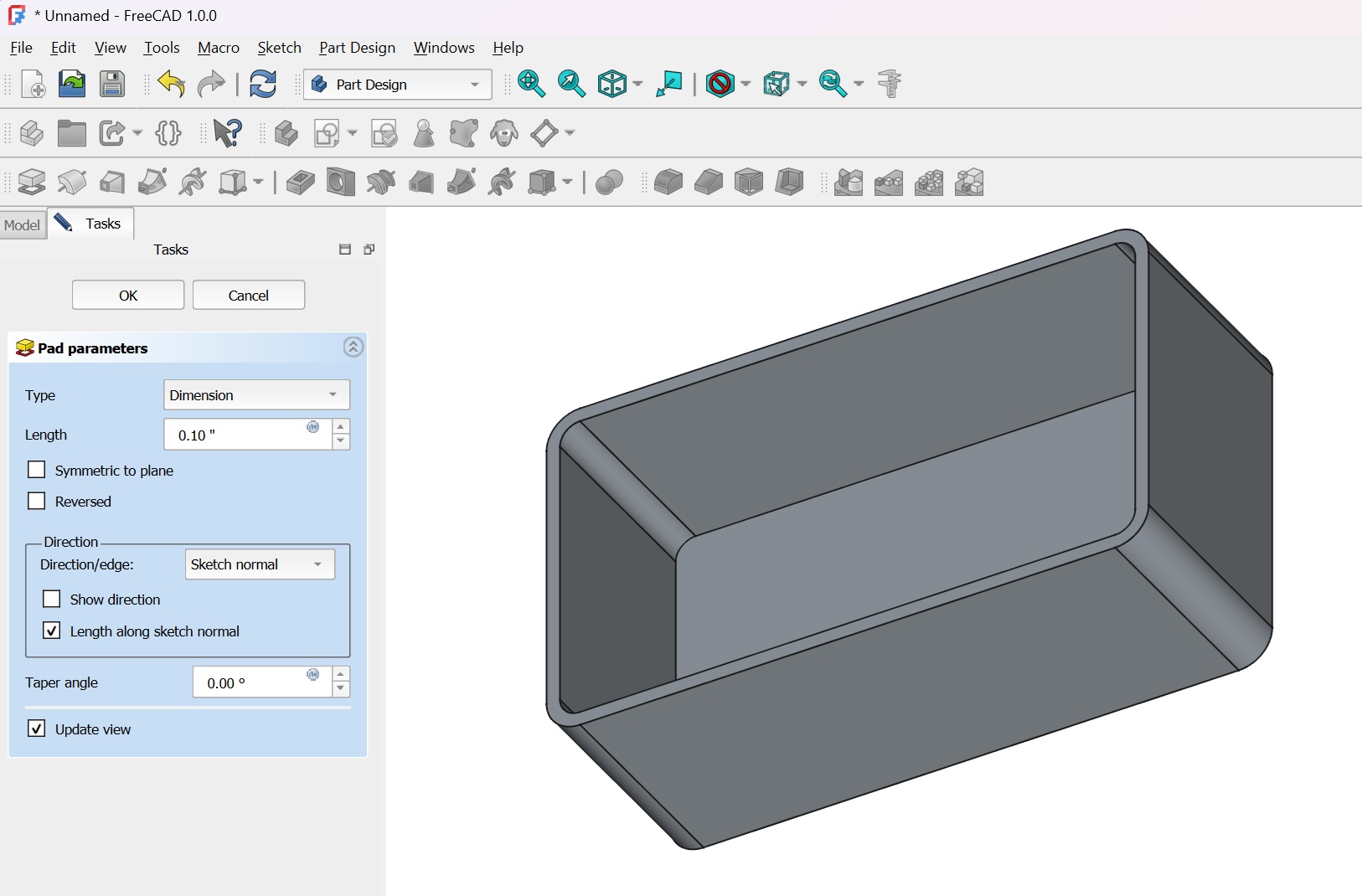Open the Type Dimension dropdown
The height and width of the screenshot is (896, 1362).
[256, 395]
